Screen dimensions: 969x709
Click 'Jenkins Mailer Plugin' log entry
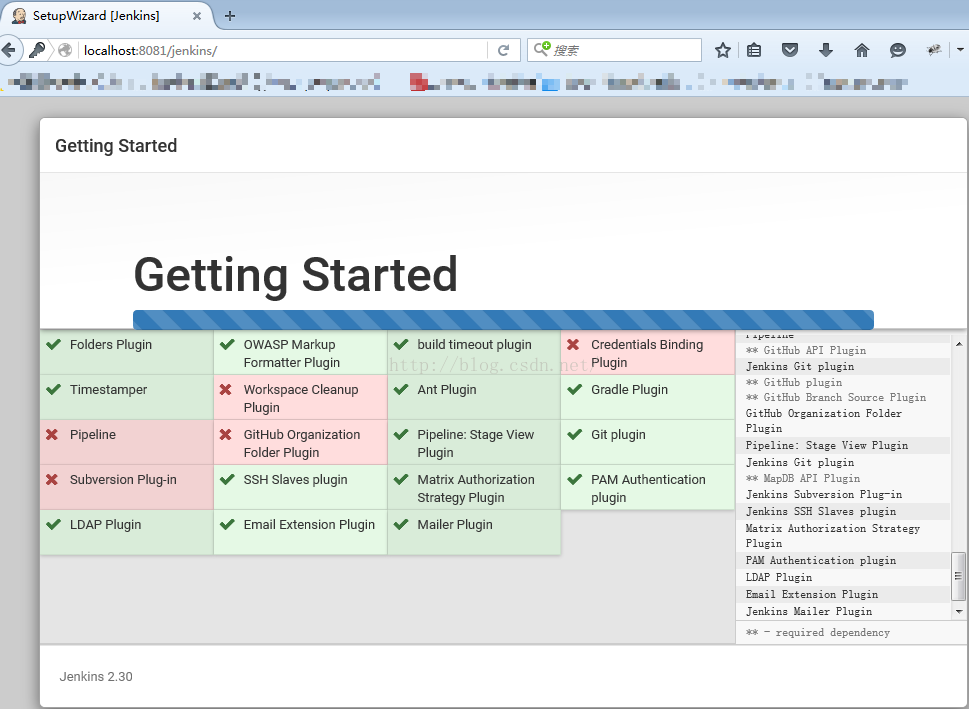point(809,611)
